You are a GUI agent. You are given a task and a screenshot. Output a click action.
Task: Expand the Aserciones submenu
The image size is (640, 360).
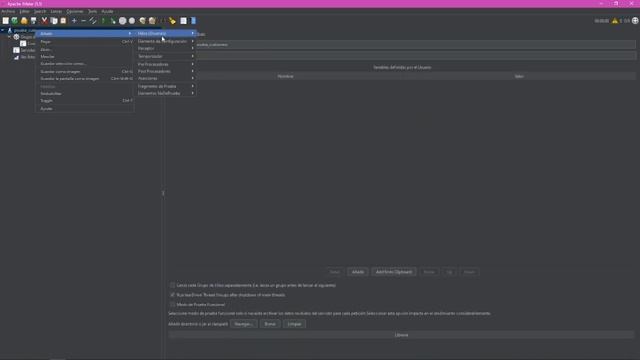point(166,78)
